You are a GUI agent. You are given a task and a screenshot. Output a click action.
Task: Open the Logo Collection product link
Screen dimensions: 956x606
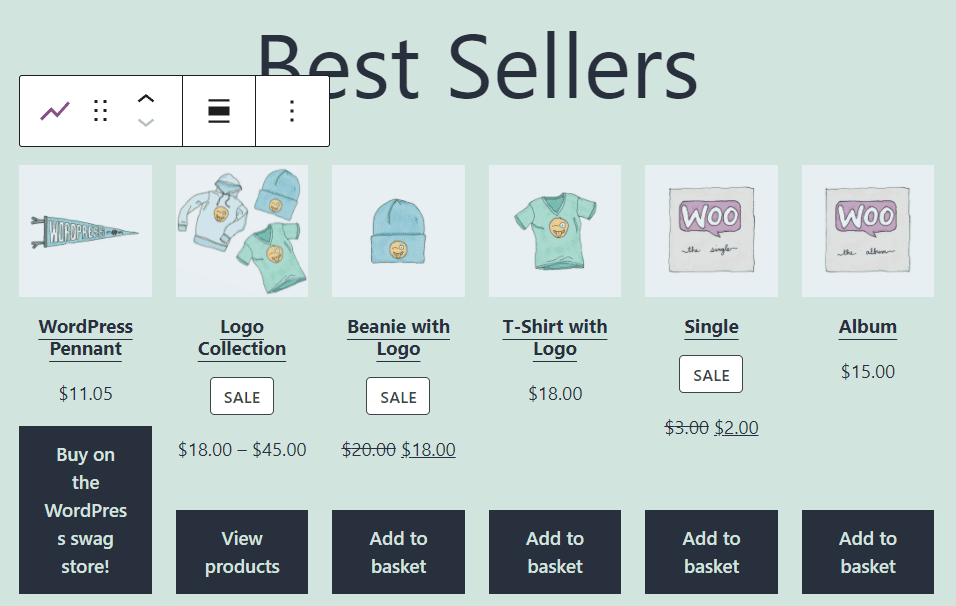[x=241, y=337]
